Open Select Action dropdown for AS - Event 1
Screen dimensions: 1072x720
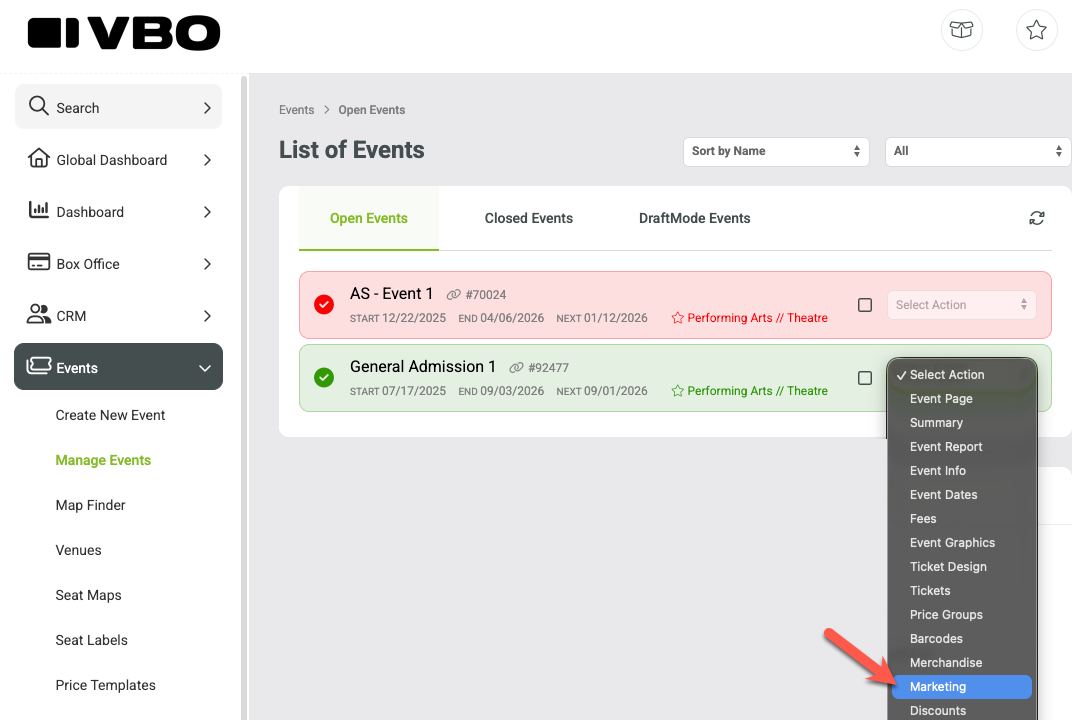961,305
